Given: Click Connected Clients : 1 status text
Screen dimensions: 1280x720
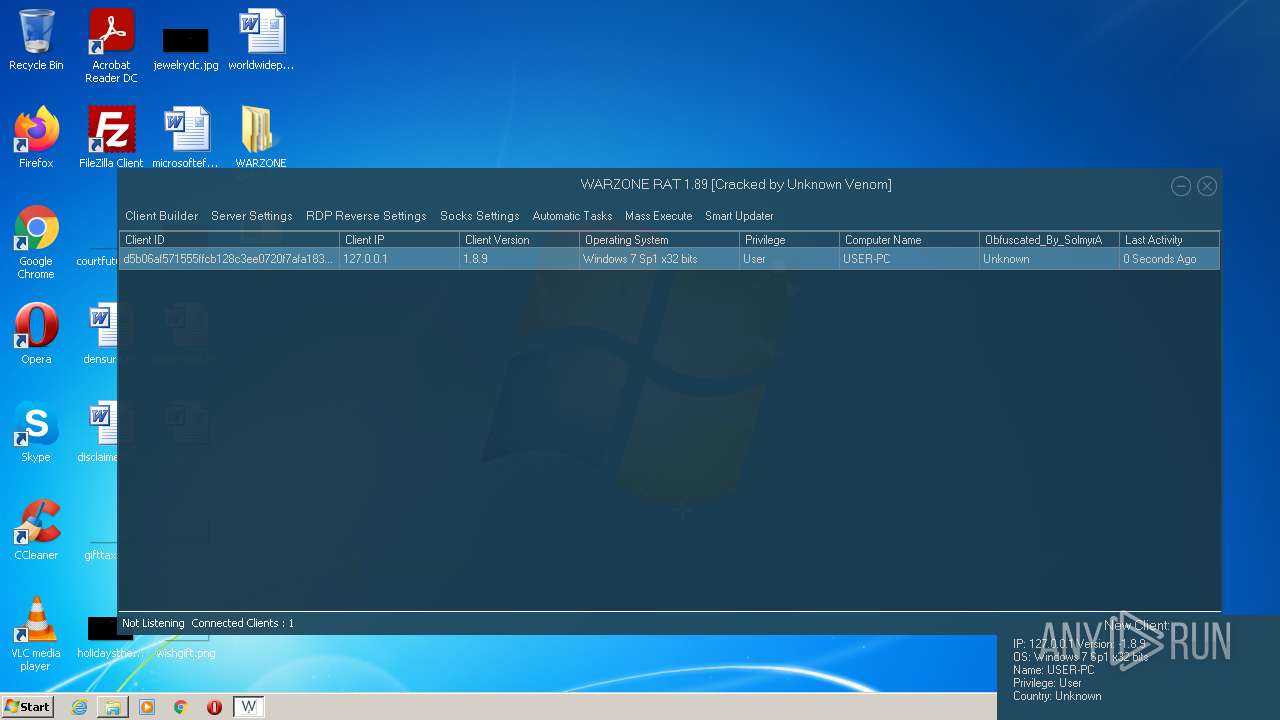Looking at the screenshot, I should pos(243,623).
